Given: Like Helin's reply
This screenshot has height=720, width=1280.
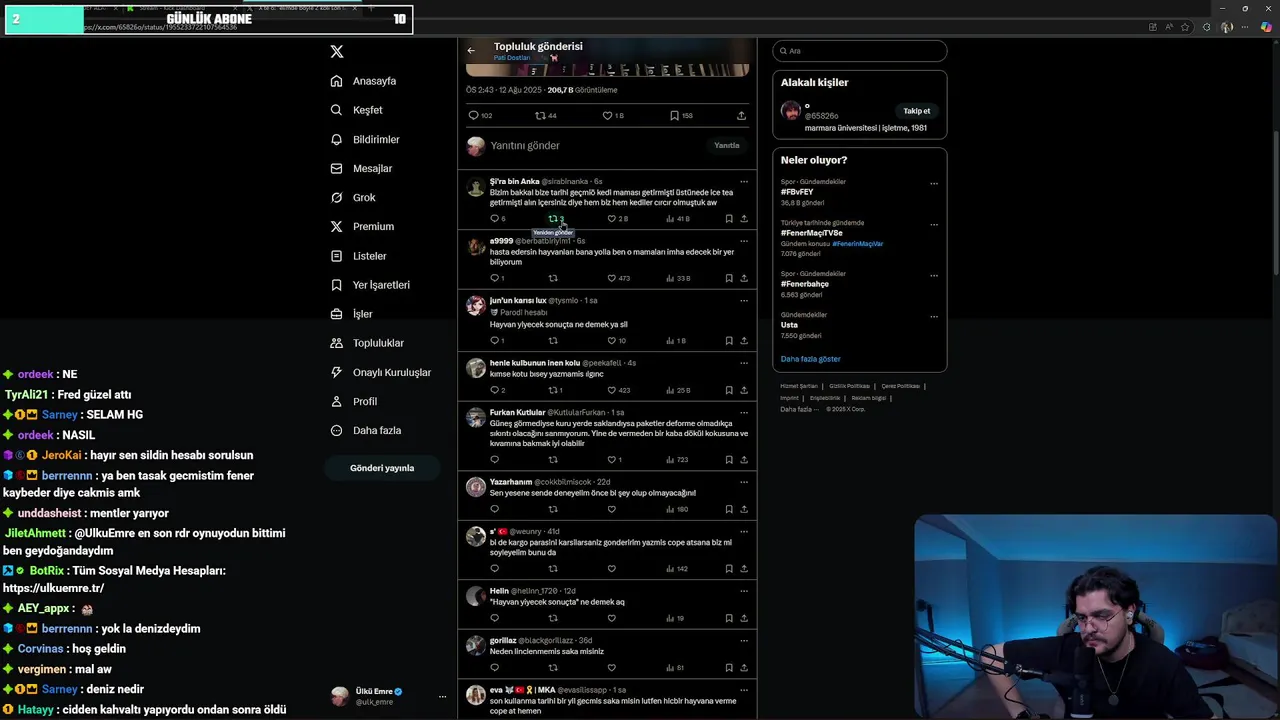Looking at the screenshot, I should pyautogui.click(x=611, y=618).
